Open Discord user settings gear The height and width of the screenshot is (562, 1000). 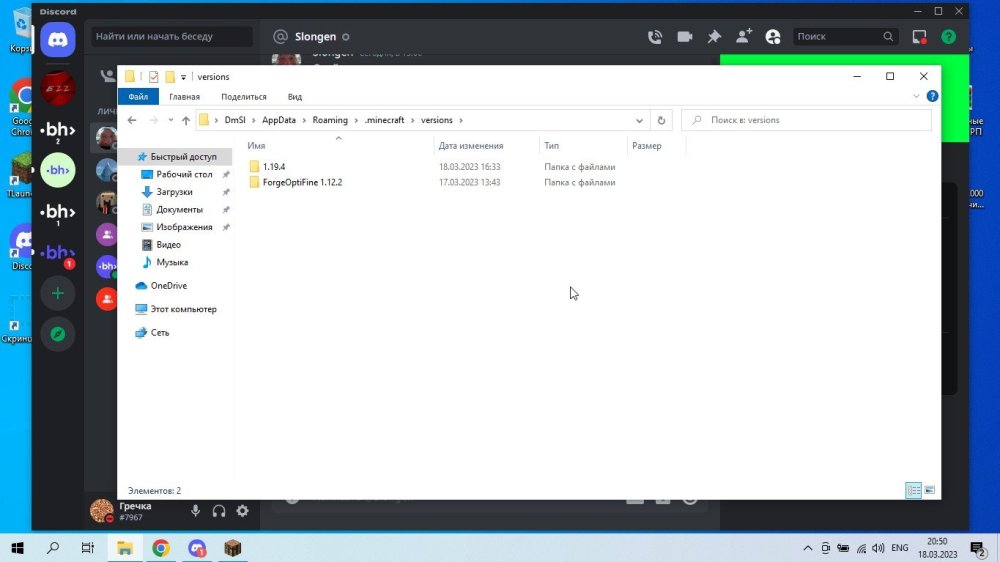[x=242, y=511]
